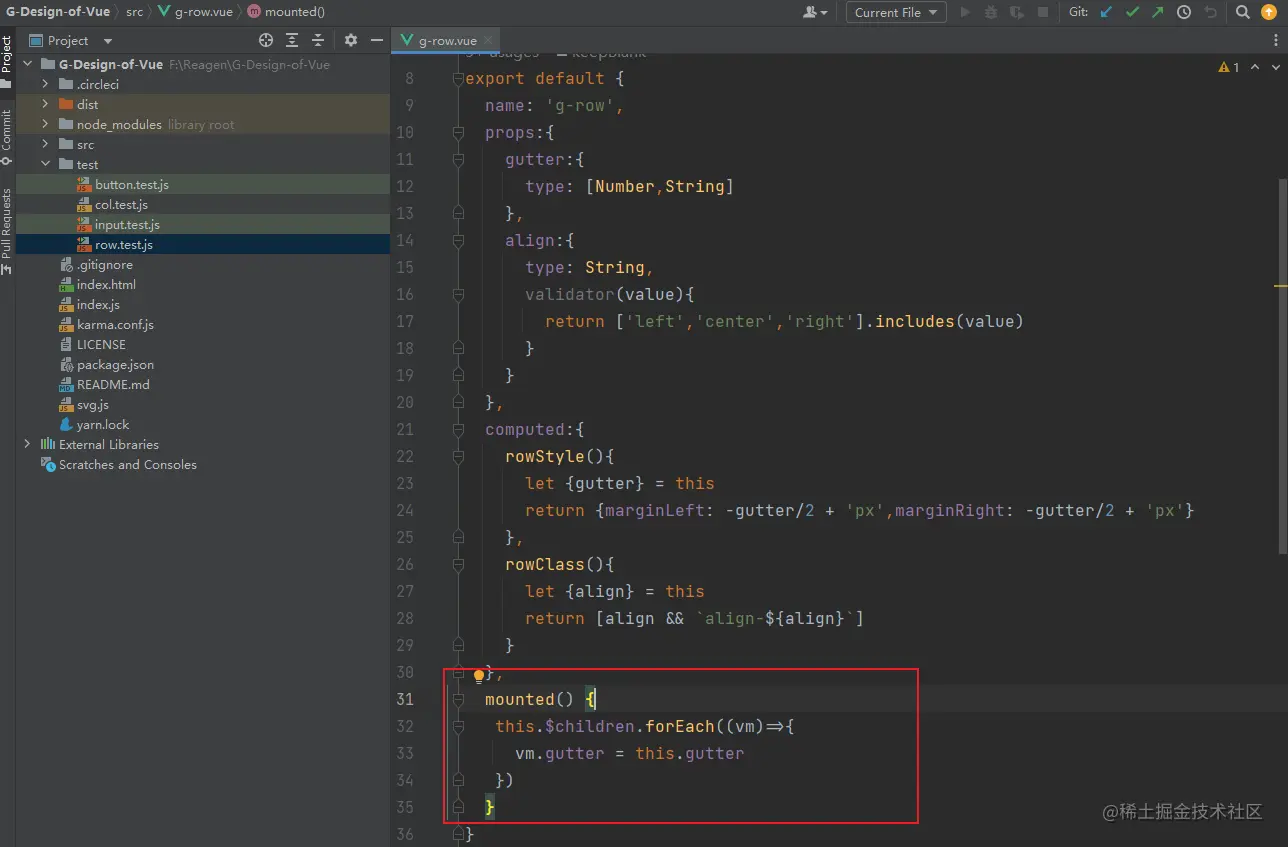The height and width of the screenshot is (847, 1288).
Task: Select button.test.js file
Action: [132, 184]
